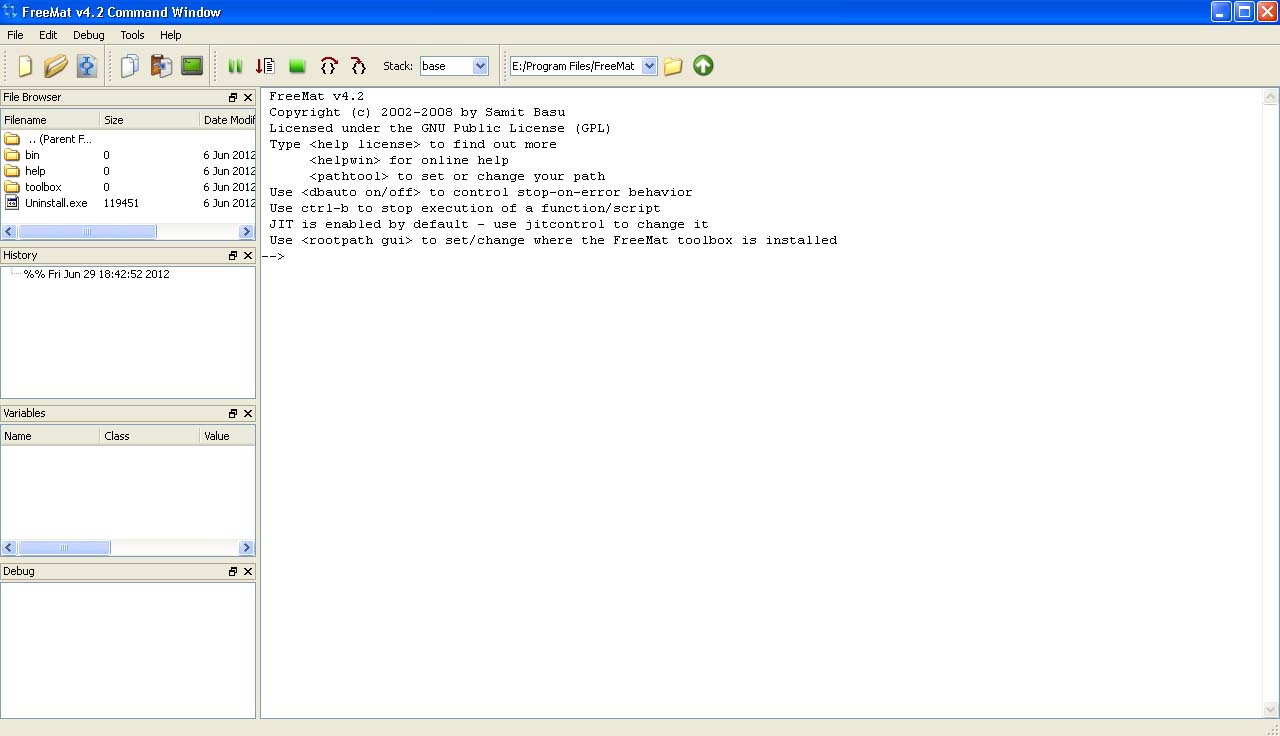The height and width of the screenshot is (736, 1280).
Task: Select the Fri Jun 29 history entry
Action: [97, 274]
